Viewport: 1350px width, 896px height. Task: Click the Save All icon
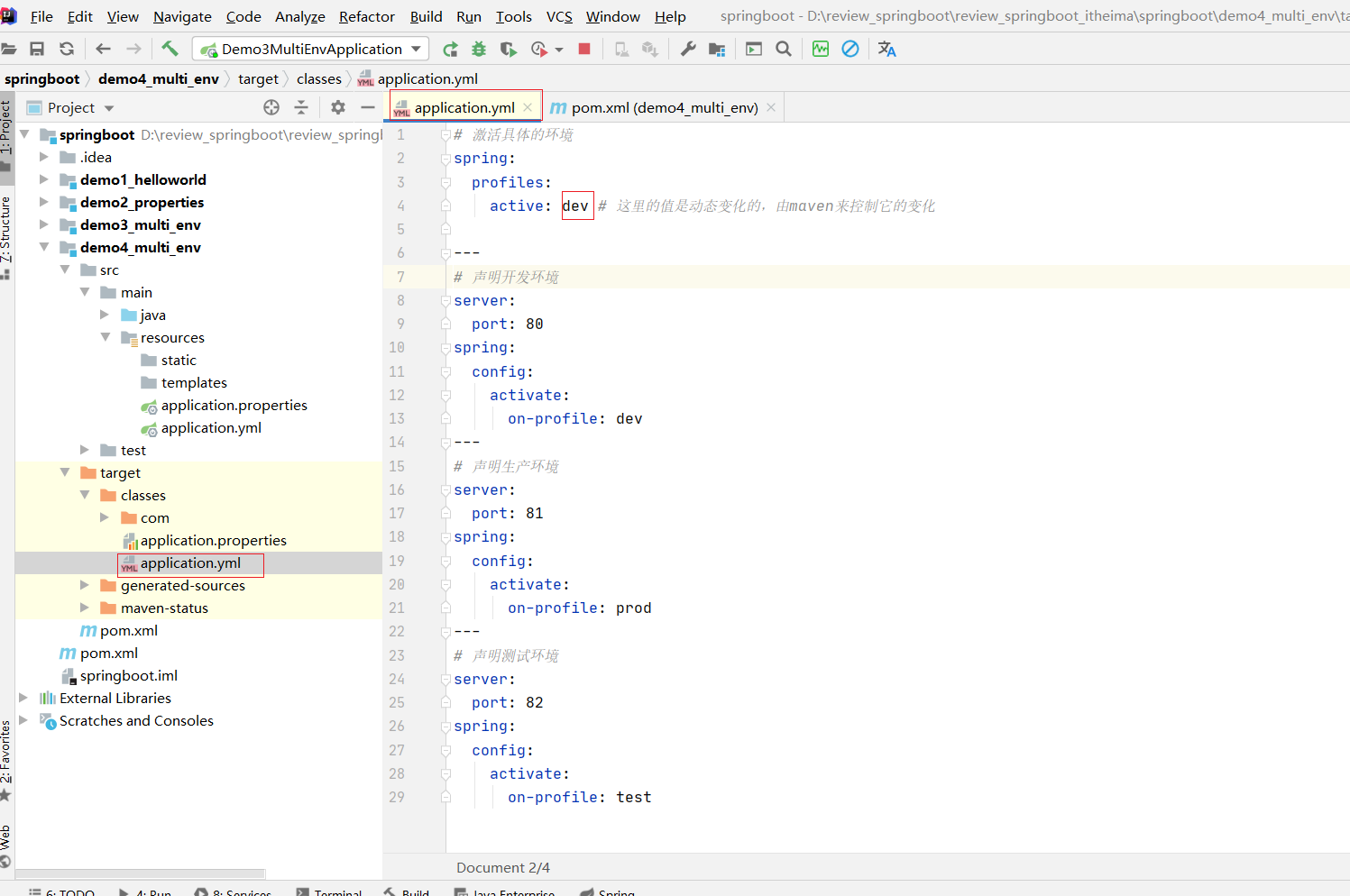[37, 49]
